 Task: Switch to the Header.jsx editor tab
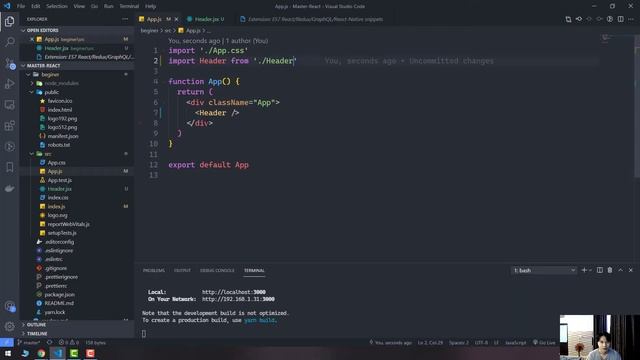[207, 19]
